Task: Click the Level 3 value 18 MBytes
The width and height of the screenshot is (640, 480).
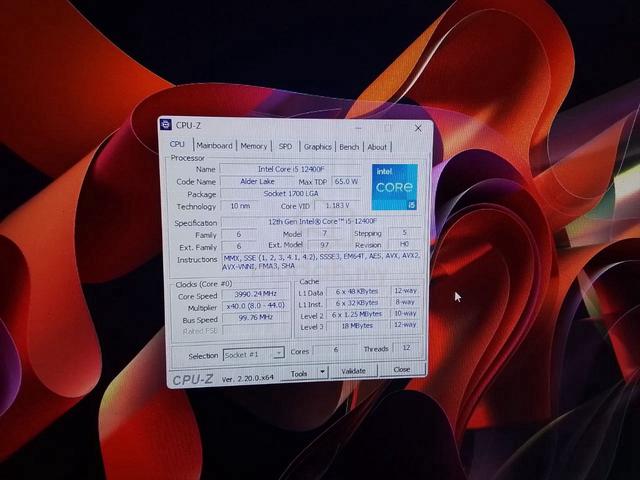Action: pos(357,326)
